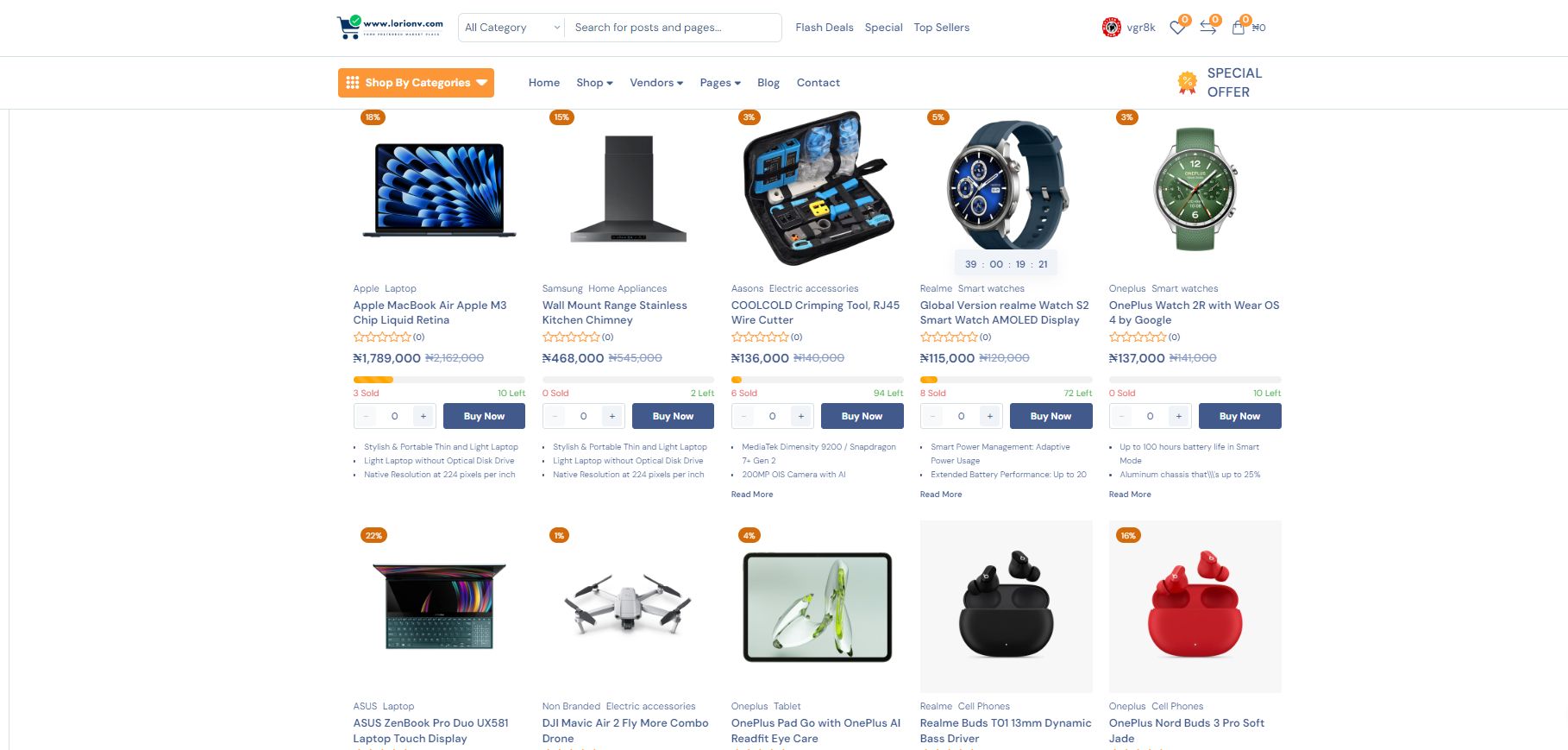Viewport: 1568px width, 750px height.
Task: Open the All Category dropdown
Action: pyautogui.click(x=511, y=28)
